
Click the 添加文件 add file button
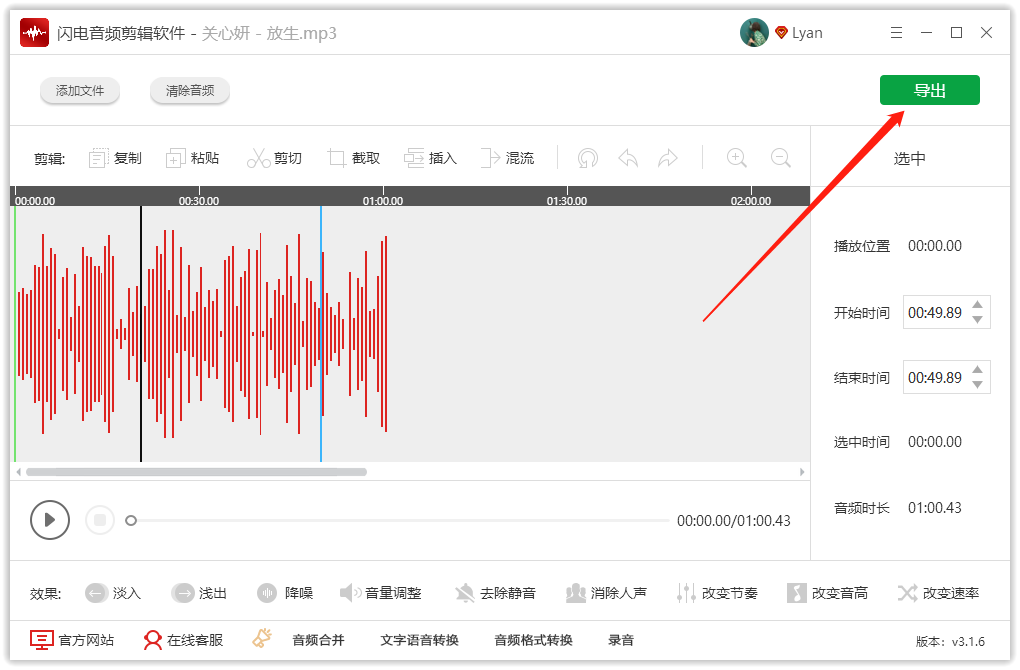pos(80,89)
